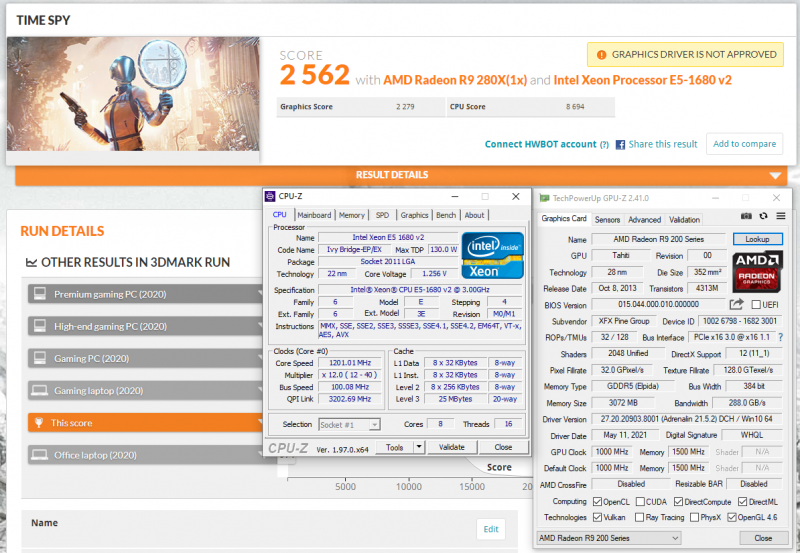
Task: Click the Facebook share icon
Action: click(620, 144)
